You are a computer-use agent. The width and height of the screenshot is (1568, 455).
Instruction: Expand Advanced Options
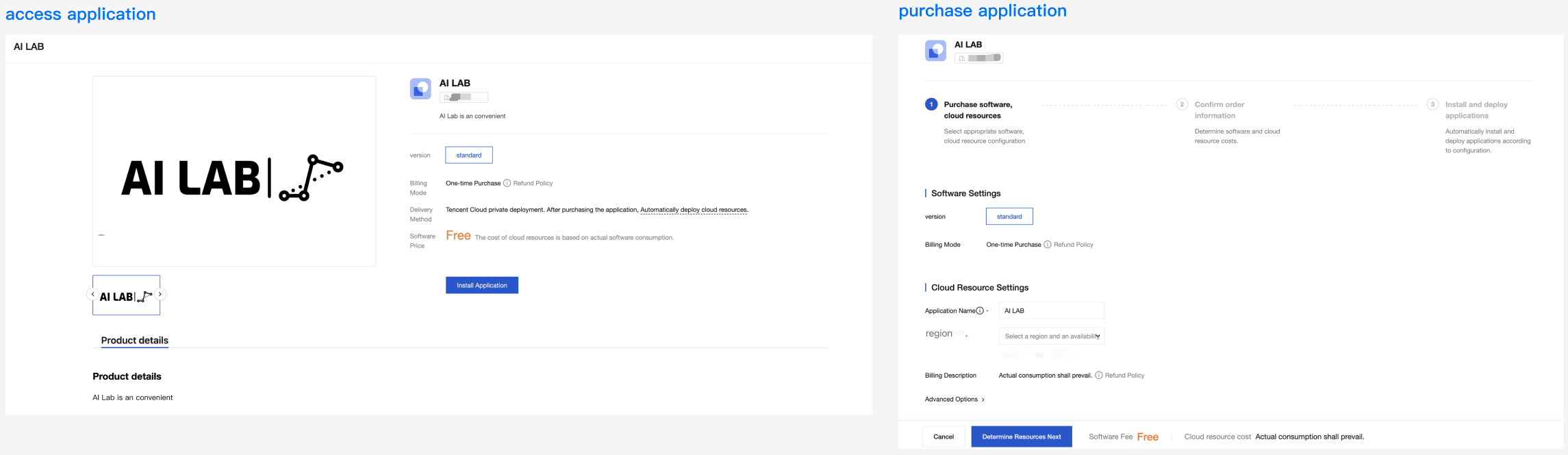pos(954,399)
